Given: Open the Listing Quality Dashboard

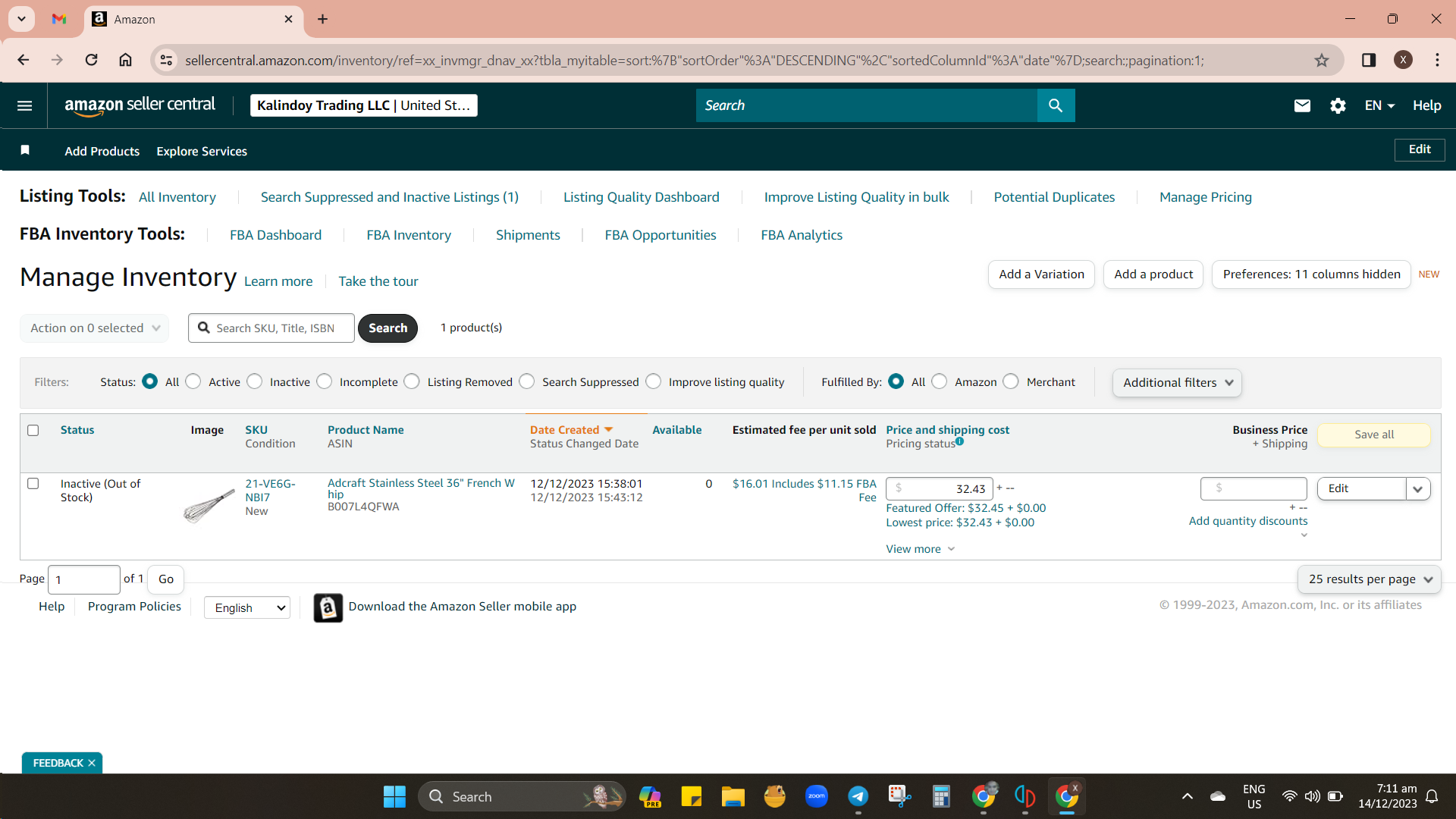Looking at the screenshot, I should pos(641,197).
